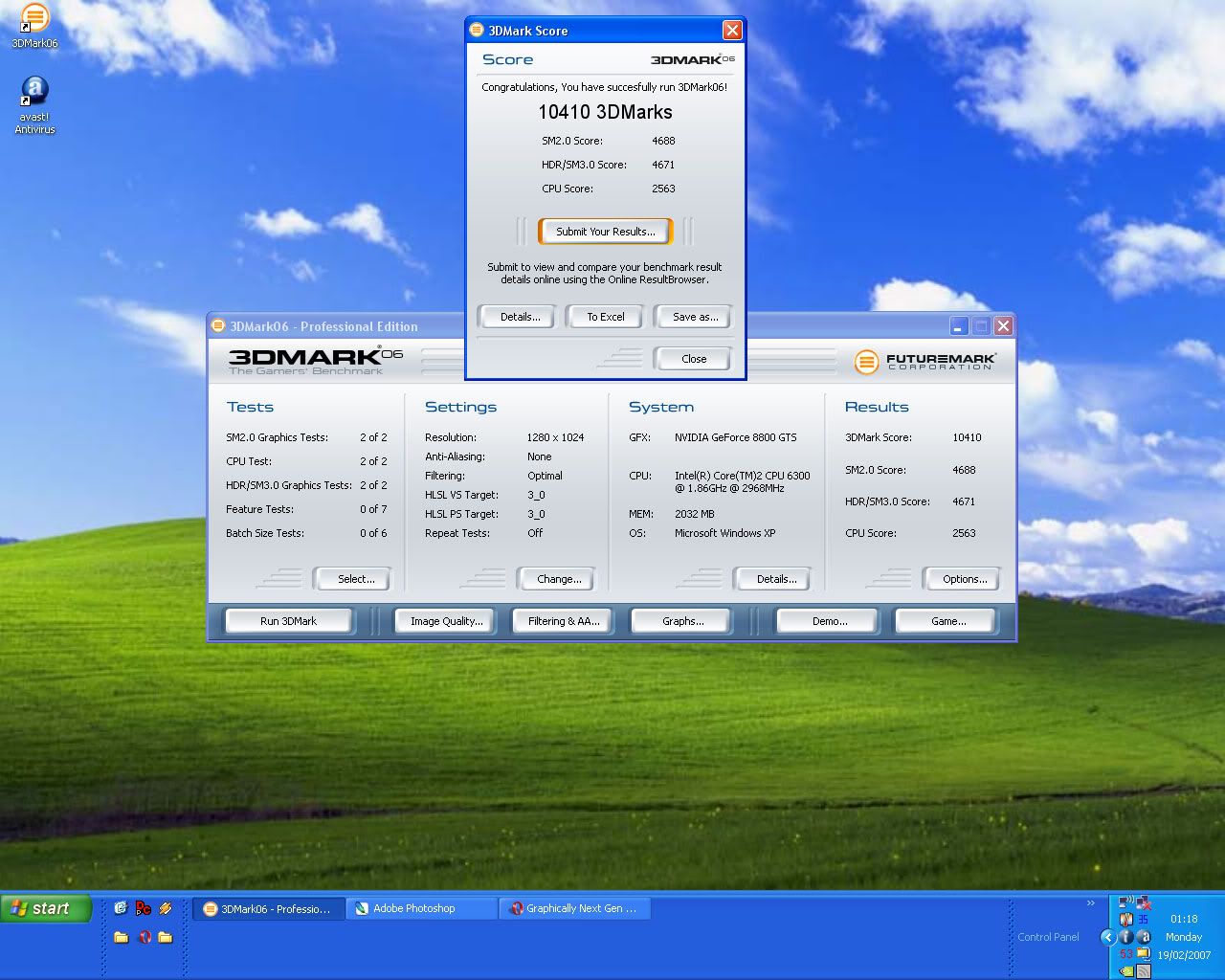Export score using To Excel button
Image resolution: width=1225 pixels, height=980 pixels.
605,317
